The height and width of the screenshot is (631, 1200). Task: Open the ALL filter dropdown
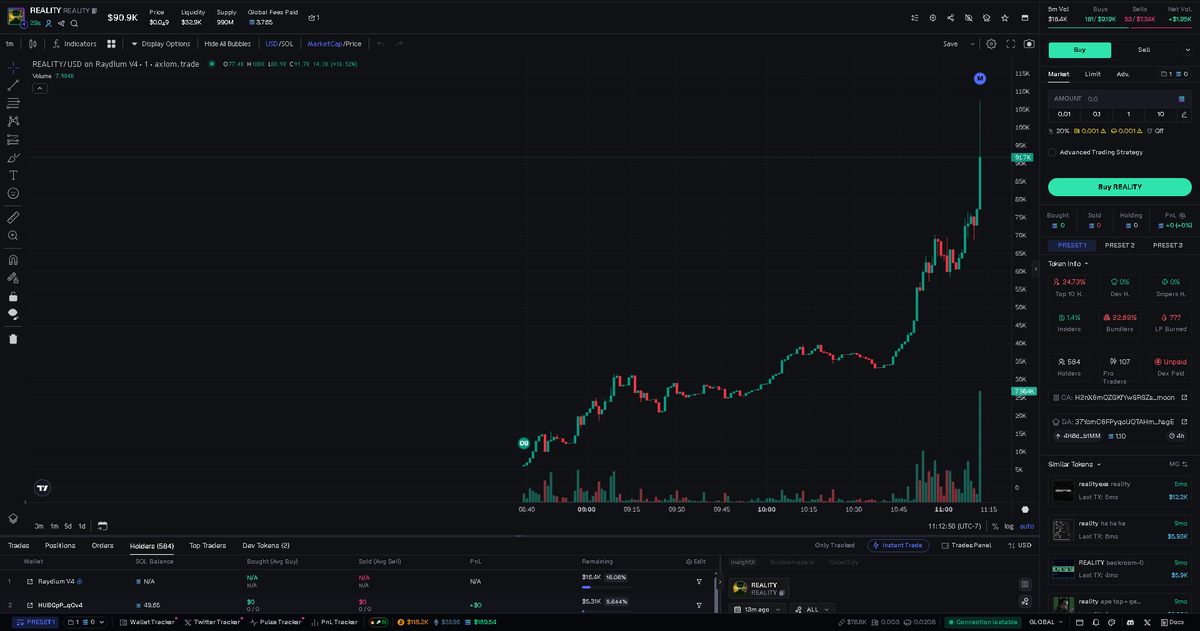tap(812, 609)
